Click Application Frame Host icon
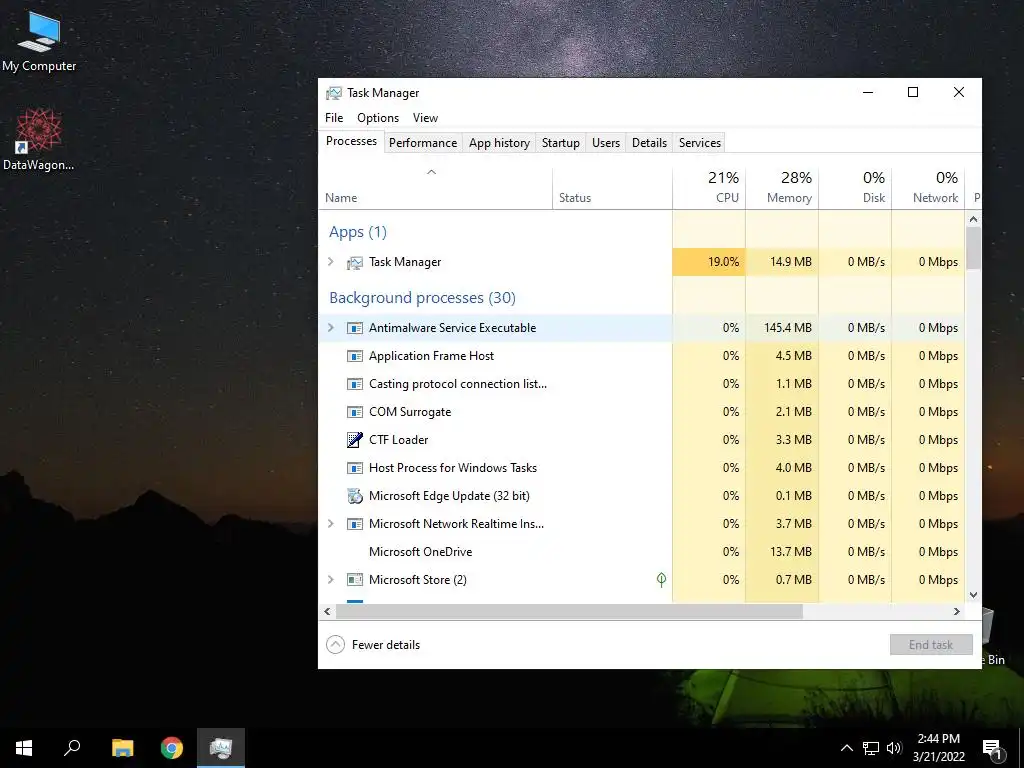1024x768 pixels. click(x=355, y=356)
